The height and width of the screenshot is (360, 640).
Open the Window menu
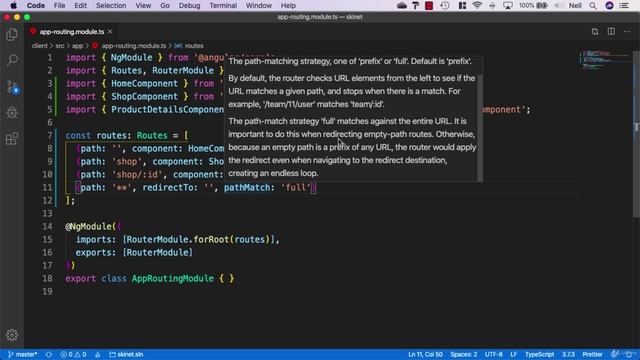click(x=258, y=5)
